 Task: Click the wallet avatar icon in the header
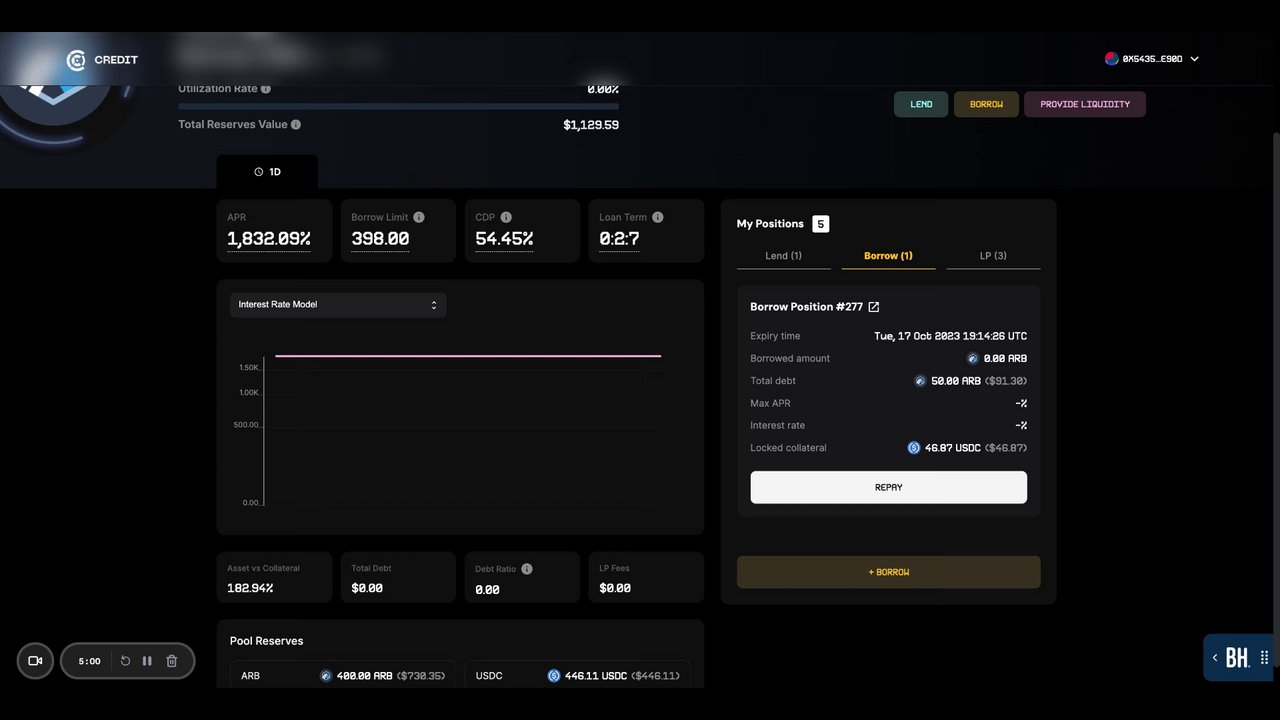click(1111, 59)
